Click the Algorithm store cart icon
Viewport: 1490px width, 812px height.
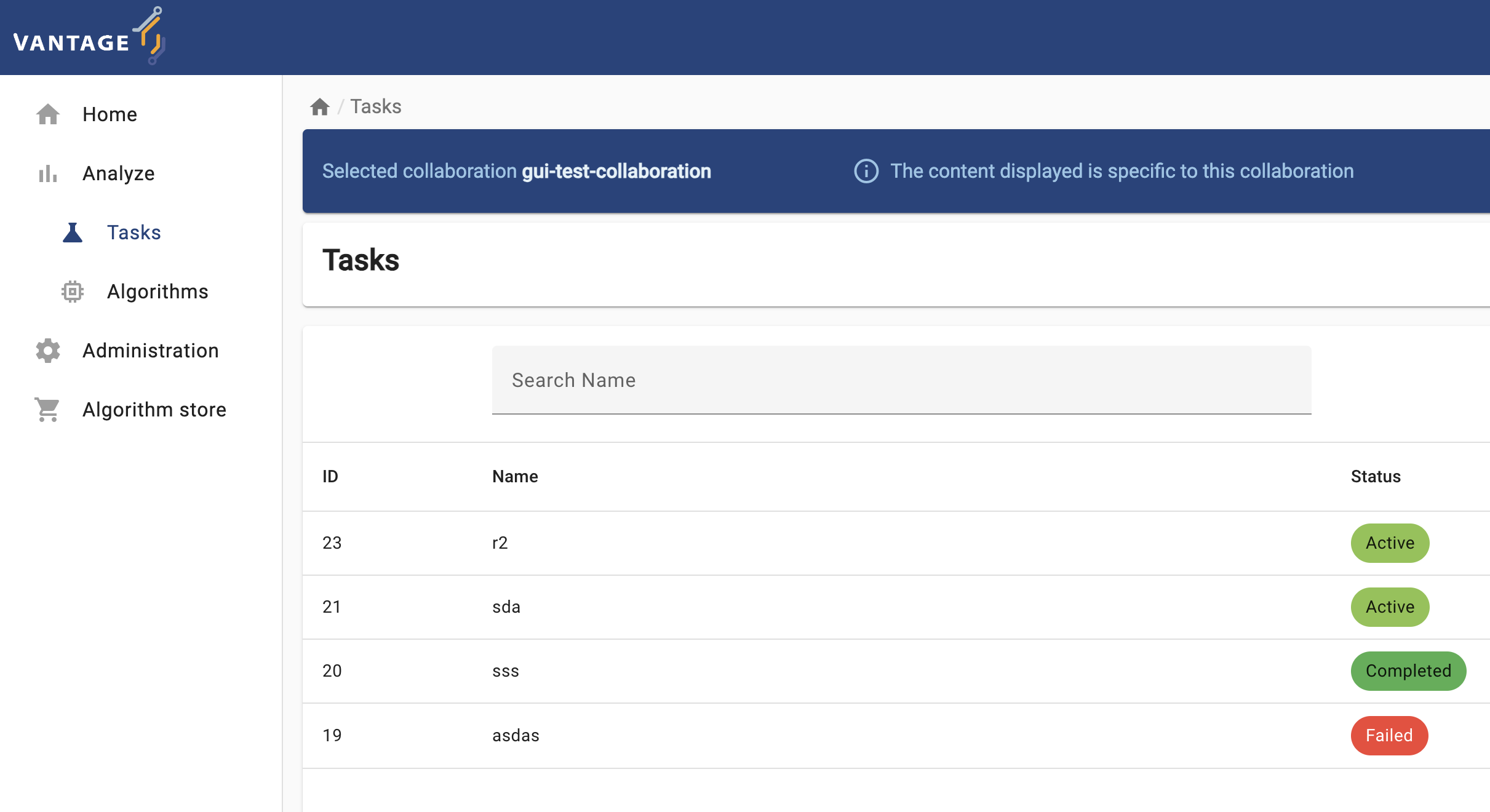click(x=47, y=410)
